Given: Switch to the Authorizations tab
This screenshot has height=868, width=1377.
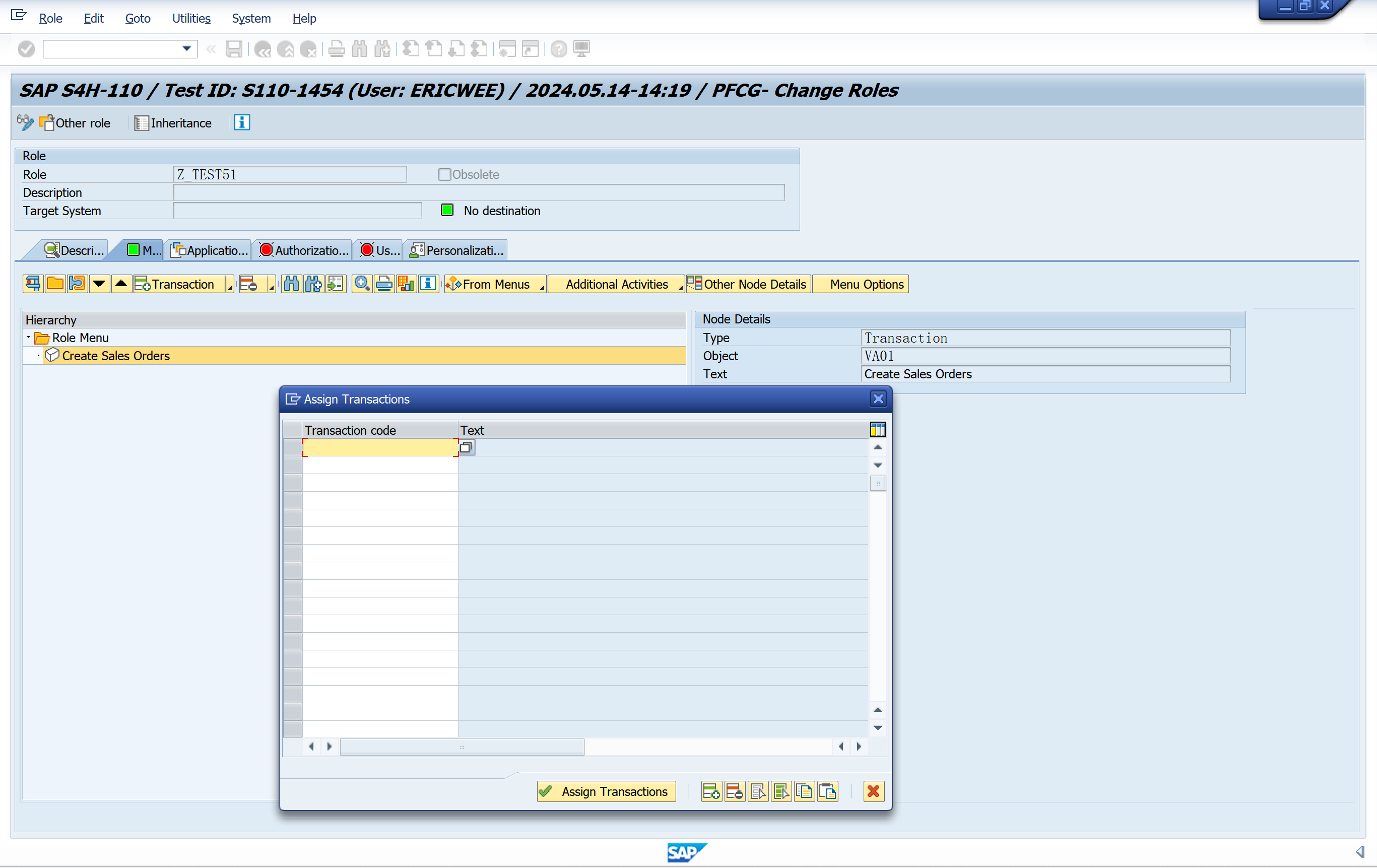Looking at the screenshot, I should [304, 250].
